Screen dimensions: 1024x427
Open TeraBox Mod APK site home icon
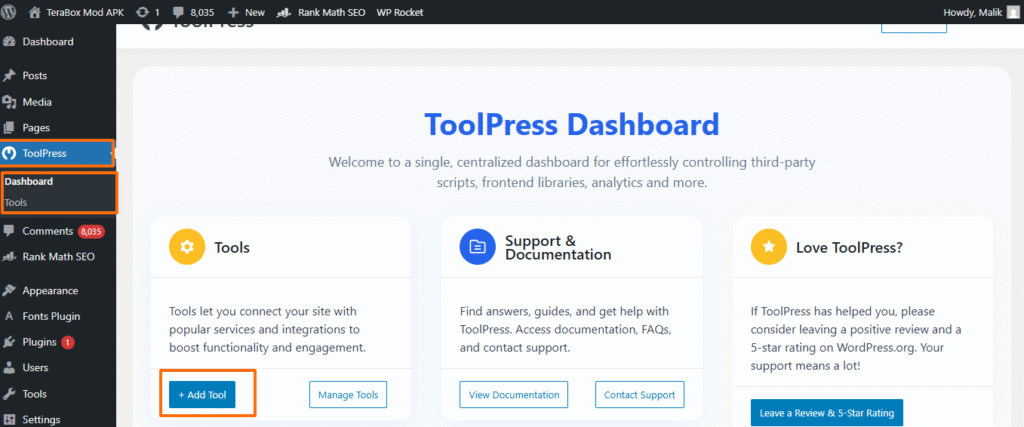point(35,12)
